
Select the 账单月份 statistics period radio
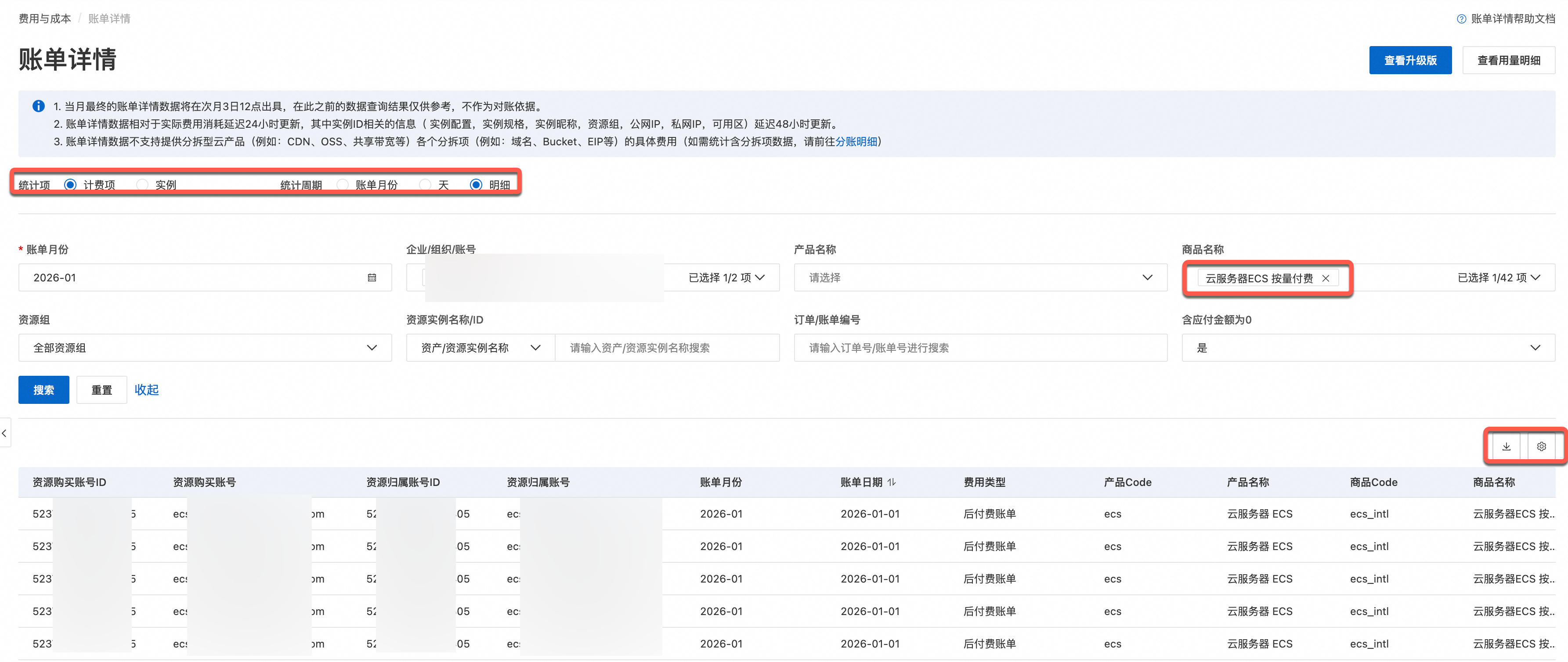pyautogui.click(x=343, y=184)
